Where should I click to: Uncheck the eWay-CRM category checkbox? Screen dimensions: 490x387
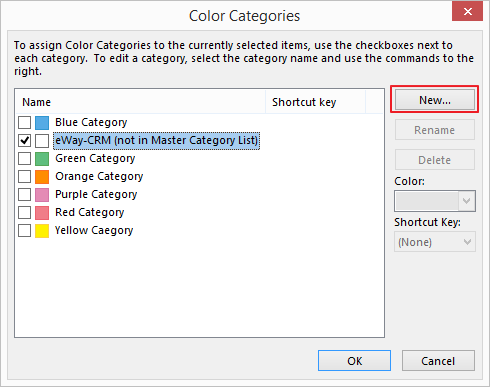pyautogui.click(x=24, y=141)
